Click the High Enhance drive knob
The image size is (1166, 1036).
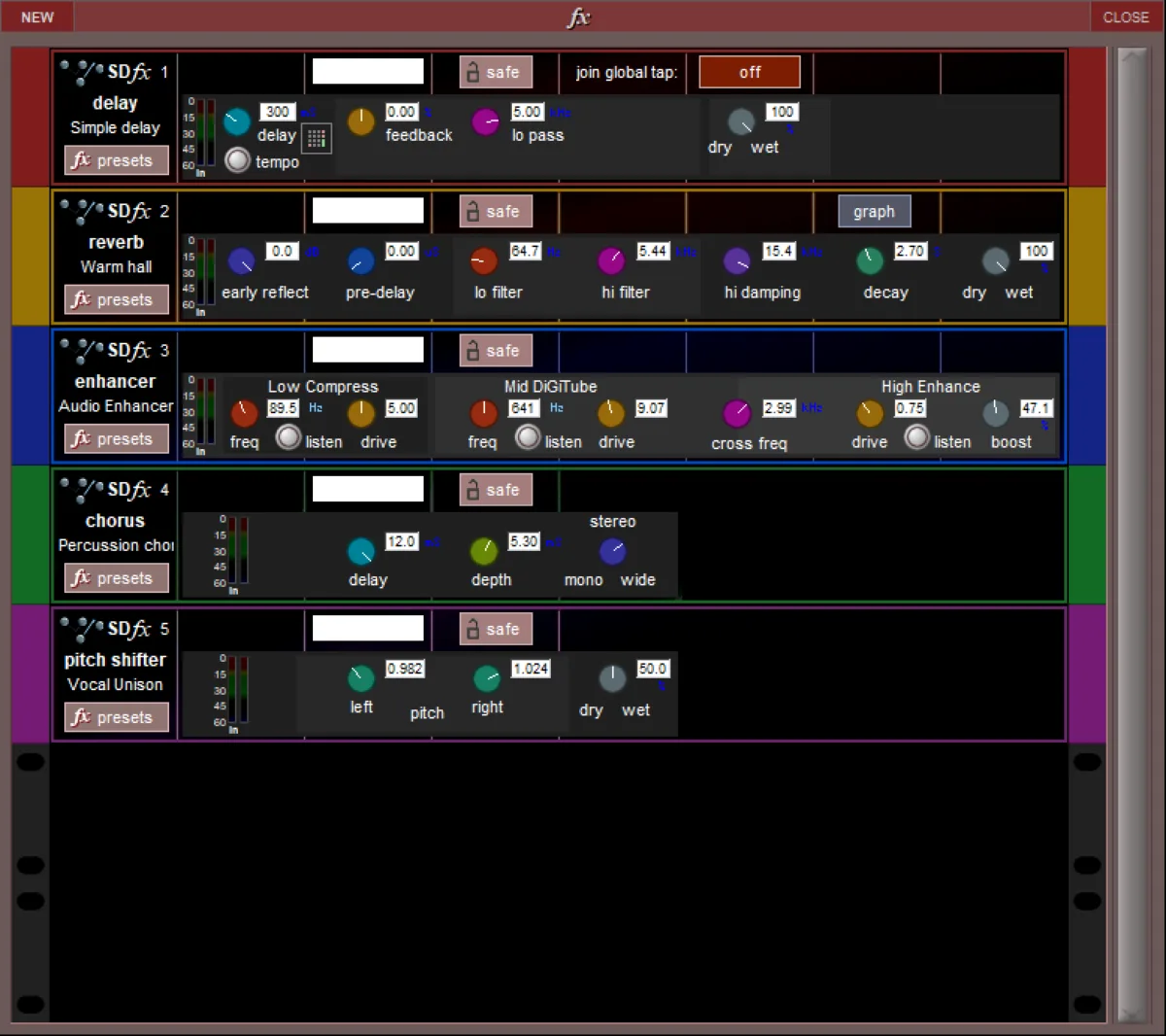tap(870, 413)
